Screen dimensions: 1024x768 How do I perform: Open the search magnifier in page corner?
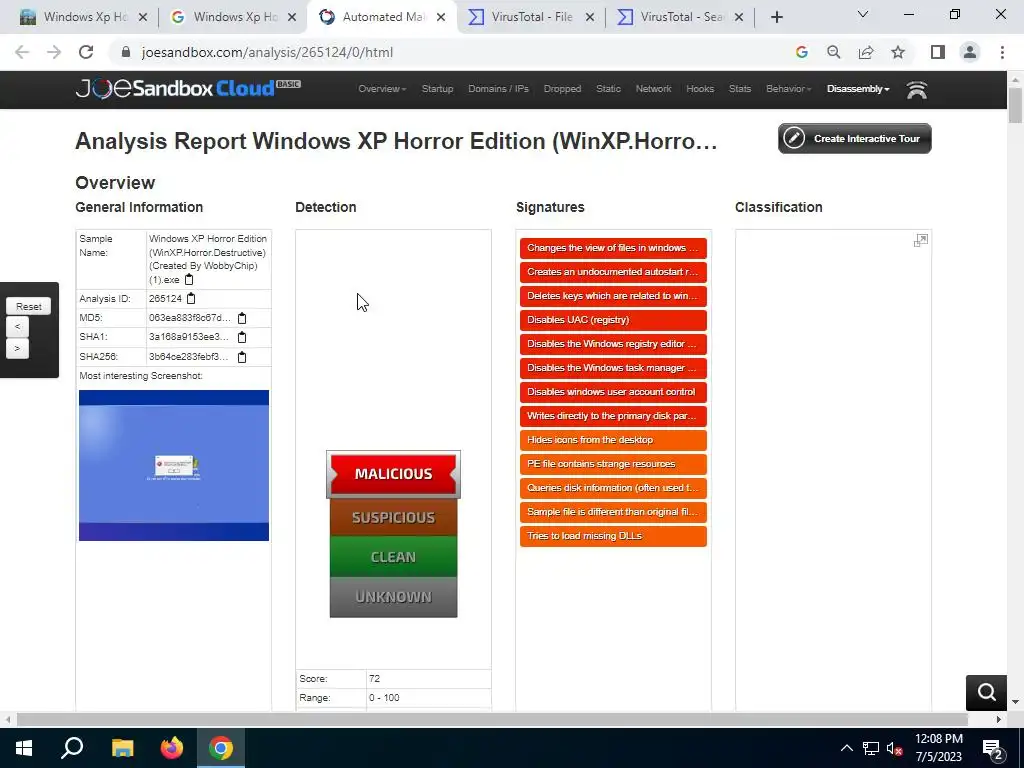[x=986, y=692]
